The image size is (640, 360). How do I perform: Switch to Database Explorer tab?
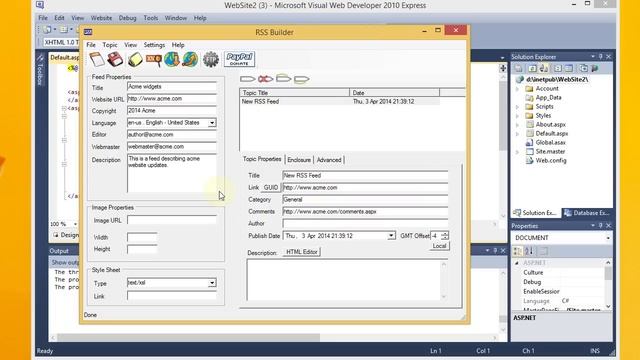click(587, 213)
